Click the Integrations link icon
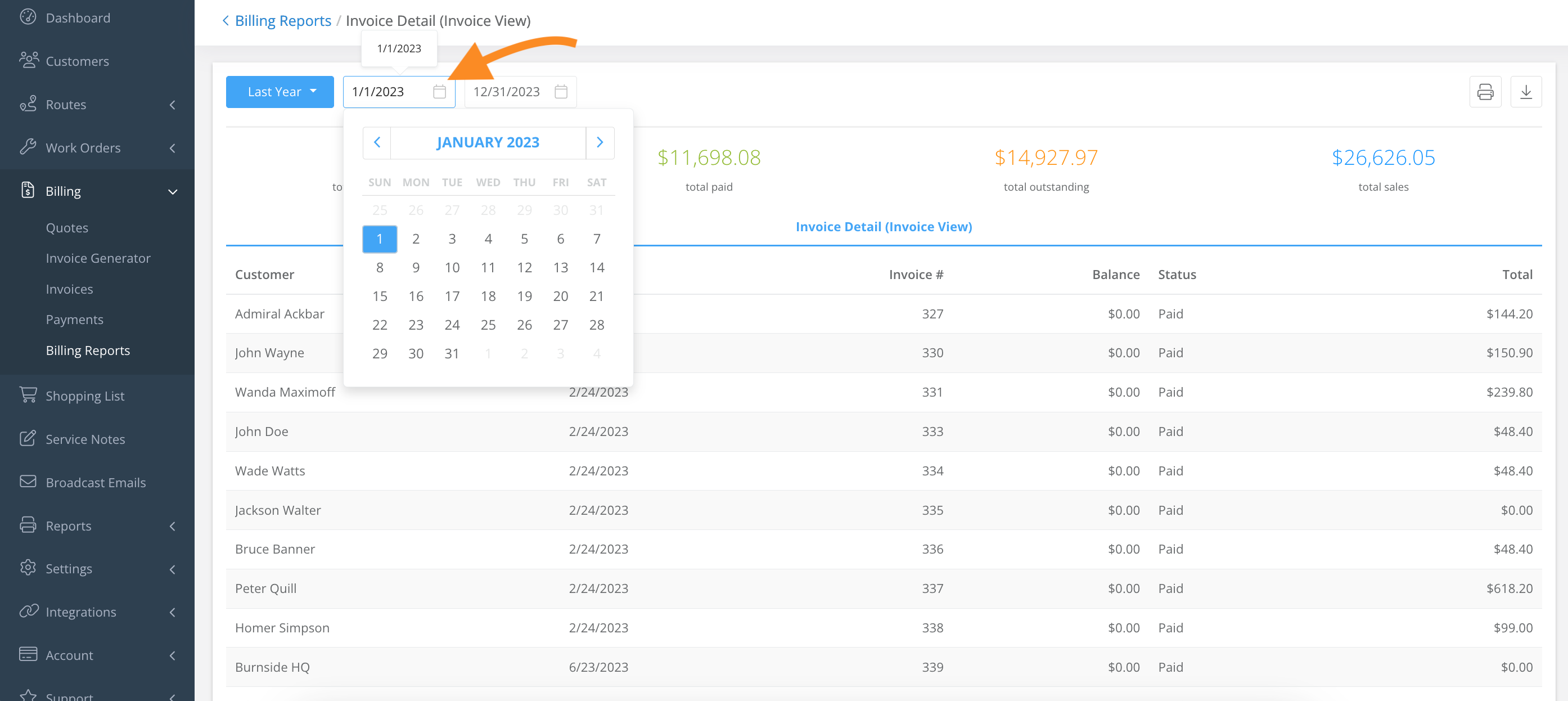 [x=29, y=611]
